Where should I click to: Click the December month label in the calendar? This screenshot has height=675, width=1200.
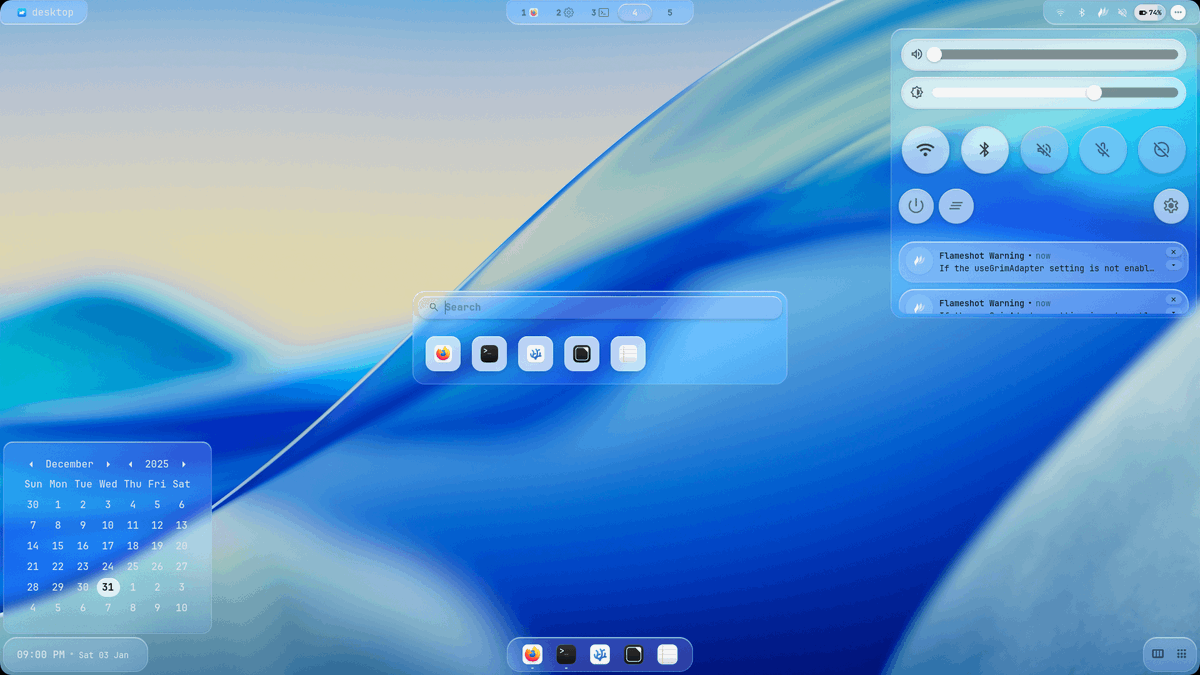point(69,464)
